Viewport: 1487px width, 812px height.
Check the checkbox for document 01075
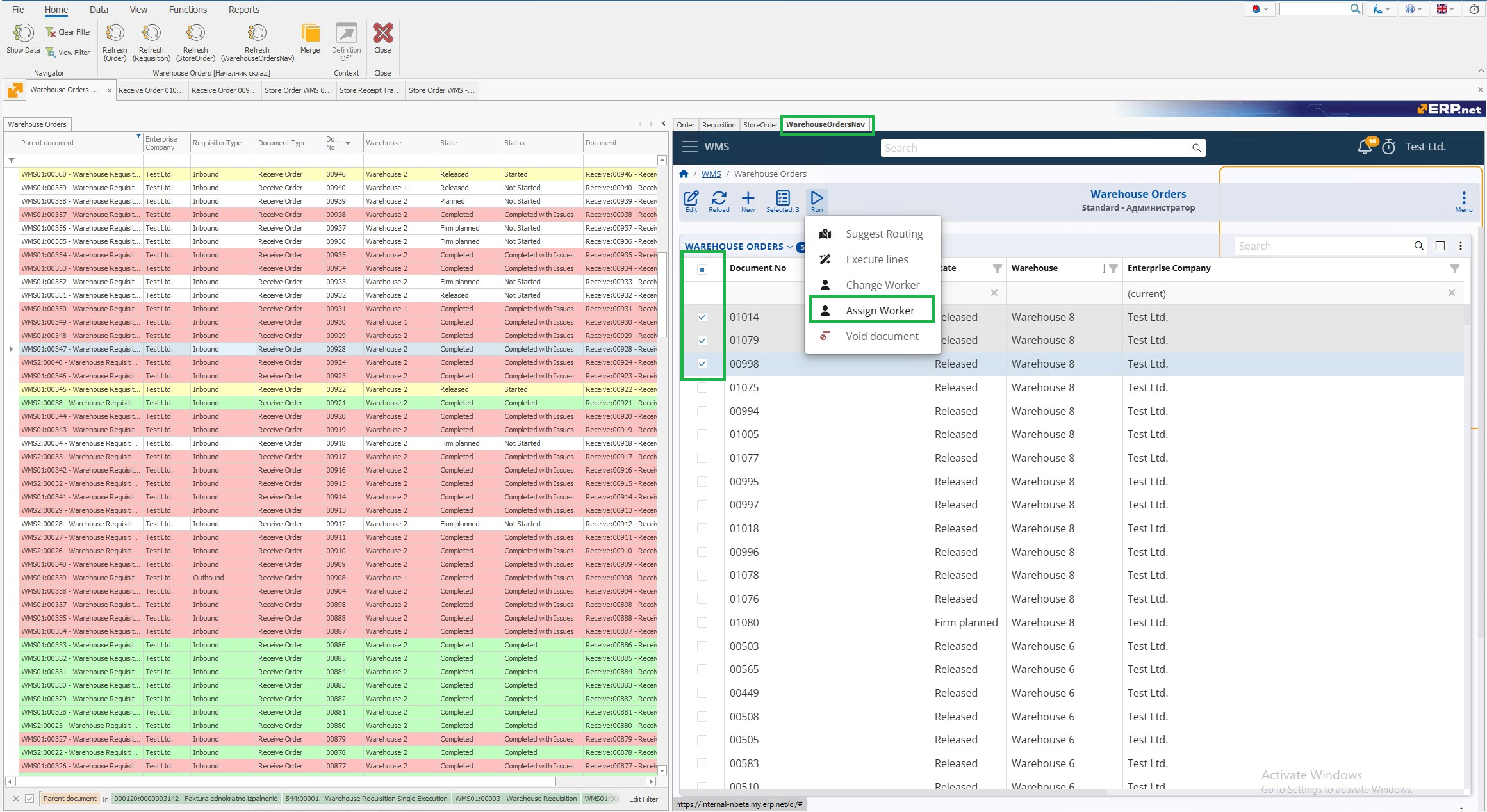(x=702, y=387)
